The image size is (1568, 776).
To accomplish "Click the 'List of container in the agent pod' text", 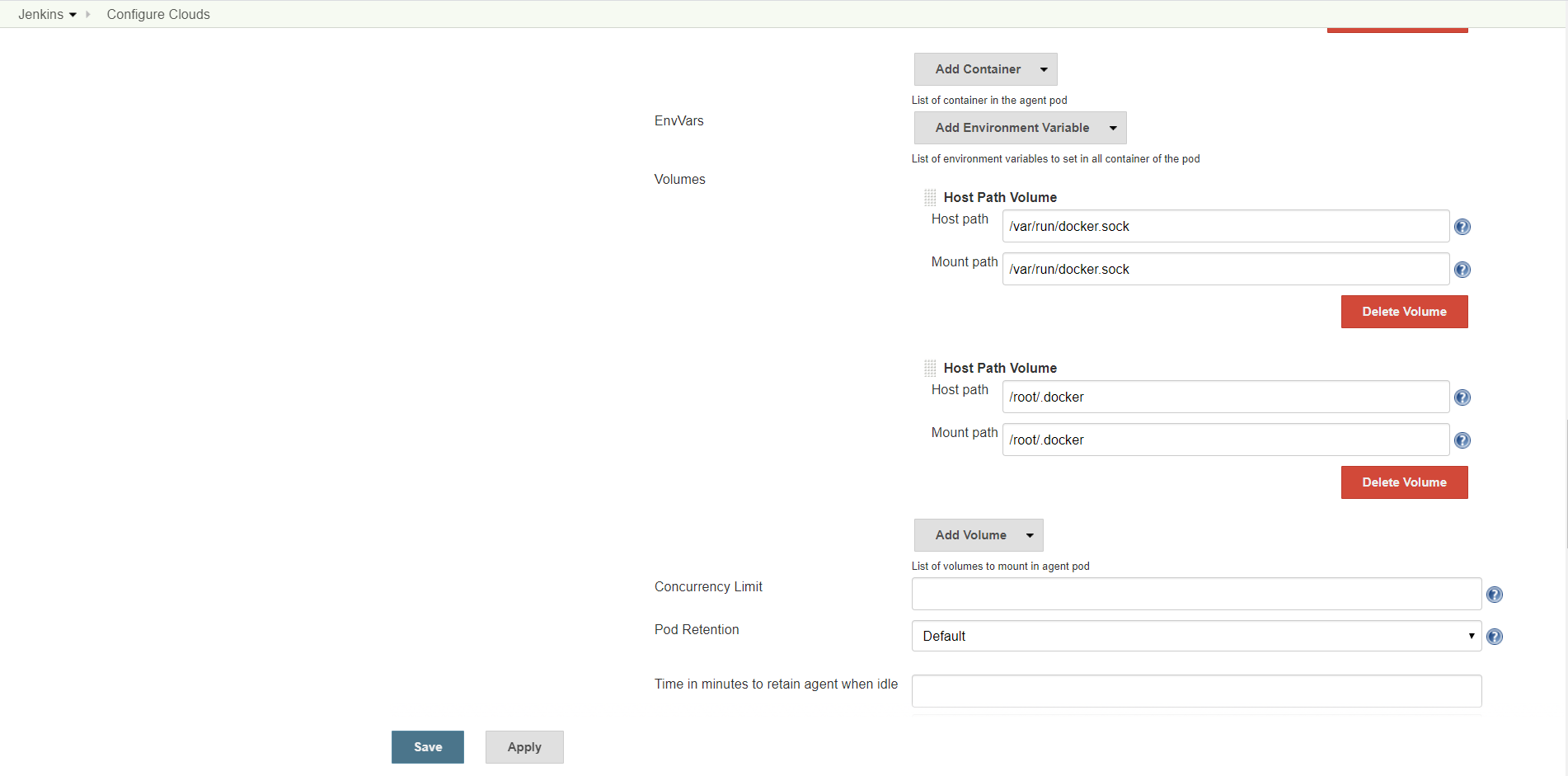I will (989, 101).
